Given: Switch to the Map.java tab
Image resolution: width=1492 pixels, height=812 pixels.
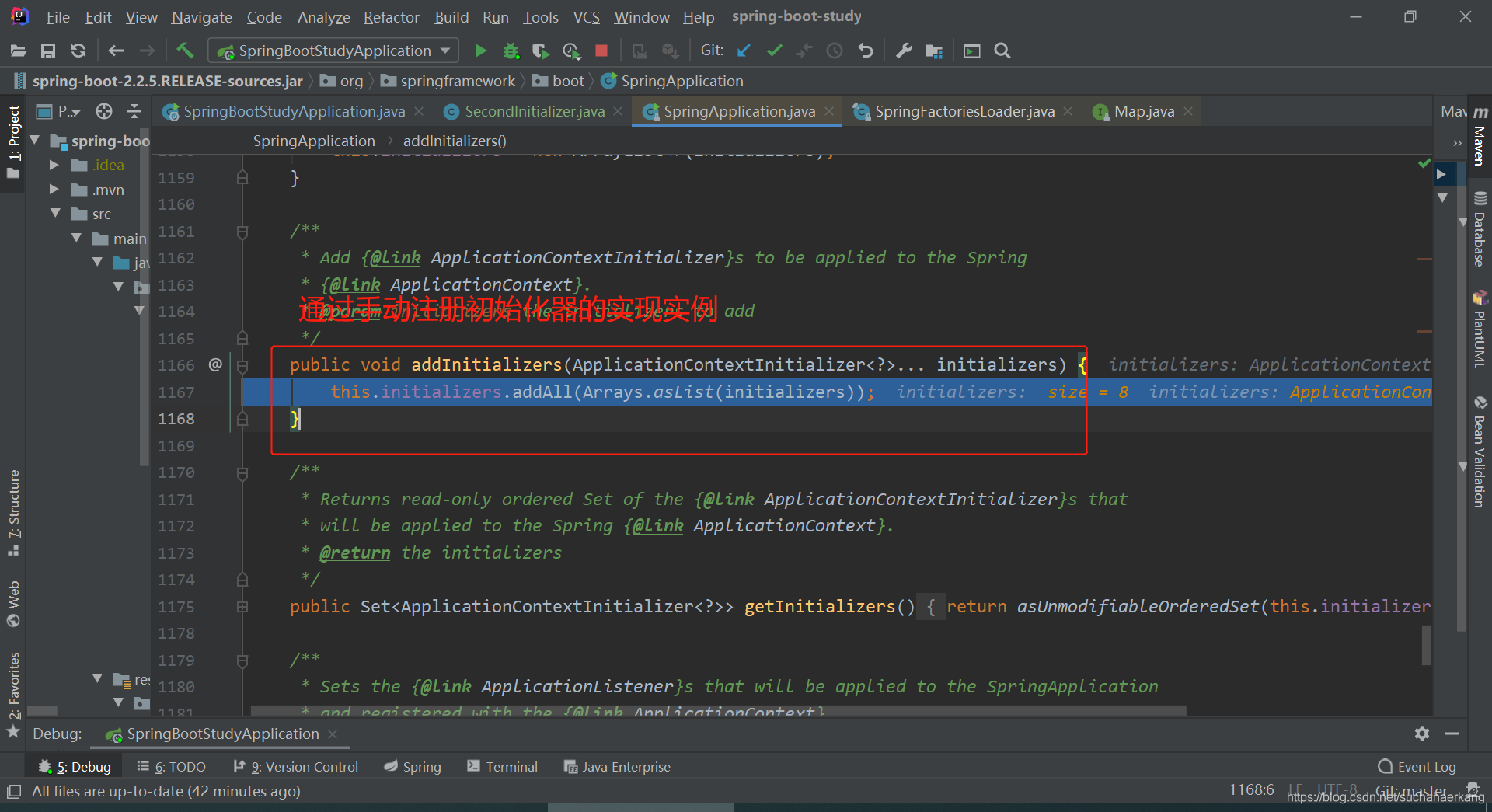Looking at the screenshot, I should pyautogui.click(x=1144, y=111).
